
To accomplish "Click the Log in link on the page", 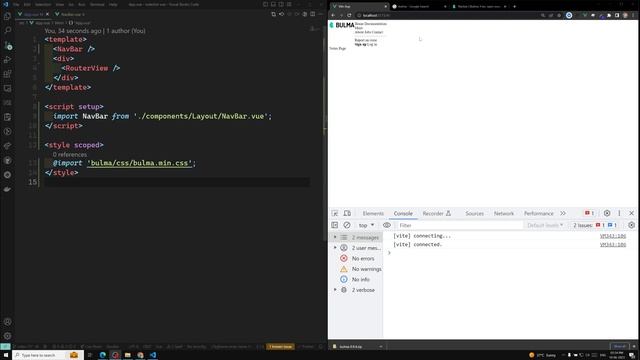I will pos(372,44).
